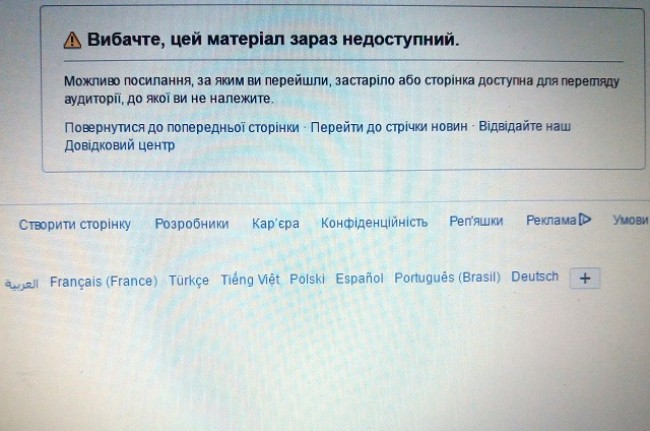Switch language to Polski
This screenshot has width=650, height=431.
pos(307,279)
